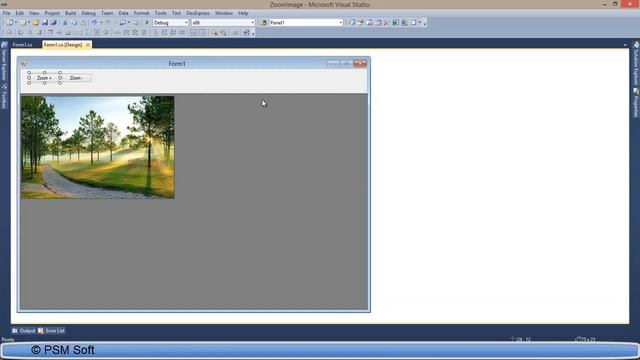Open the layout toolbar overflow options
This screenshot has width=640, height=360.
pos(253,33)
